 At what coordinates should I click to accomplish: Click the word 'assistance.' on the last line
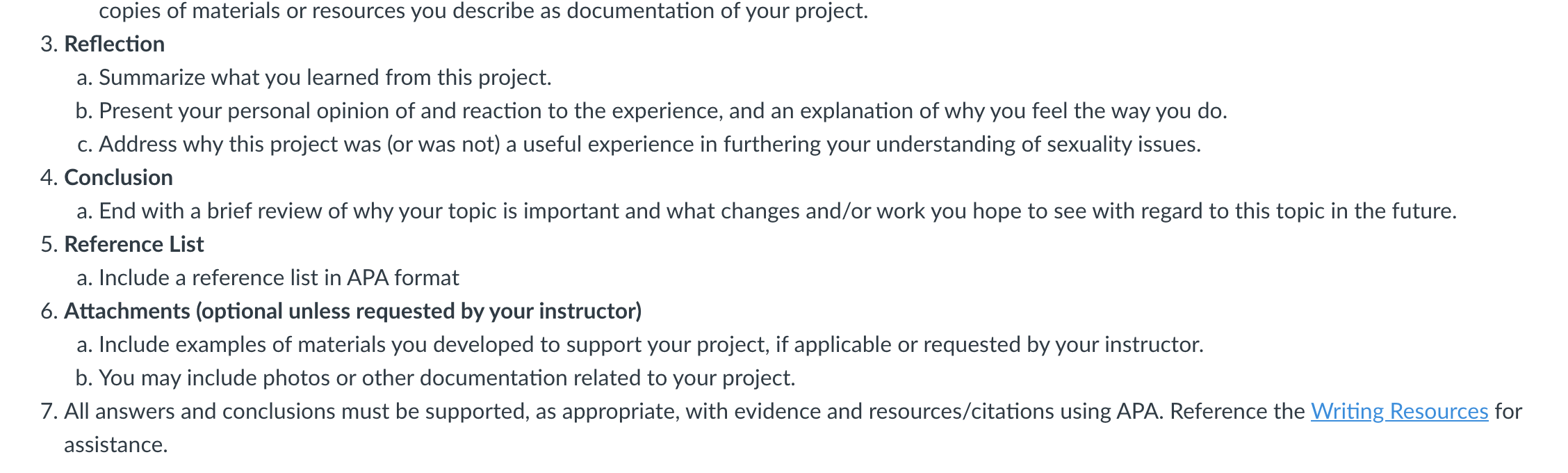[116, 444]
